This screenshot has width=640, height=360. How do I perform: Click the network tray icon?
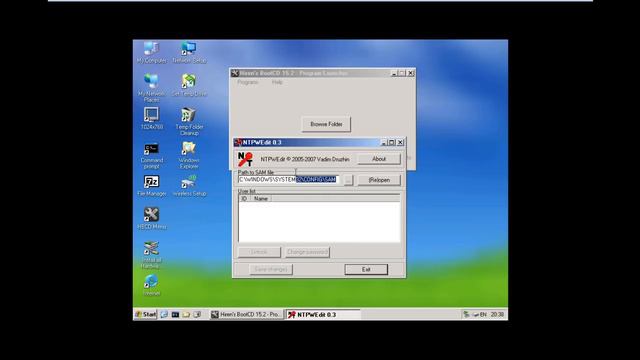pyautogui.click(x=466, y=314)
